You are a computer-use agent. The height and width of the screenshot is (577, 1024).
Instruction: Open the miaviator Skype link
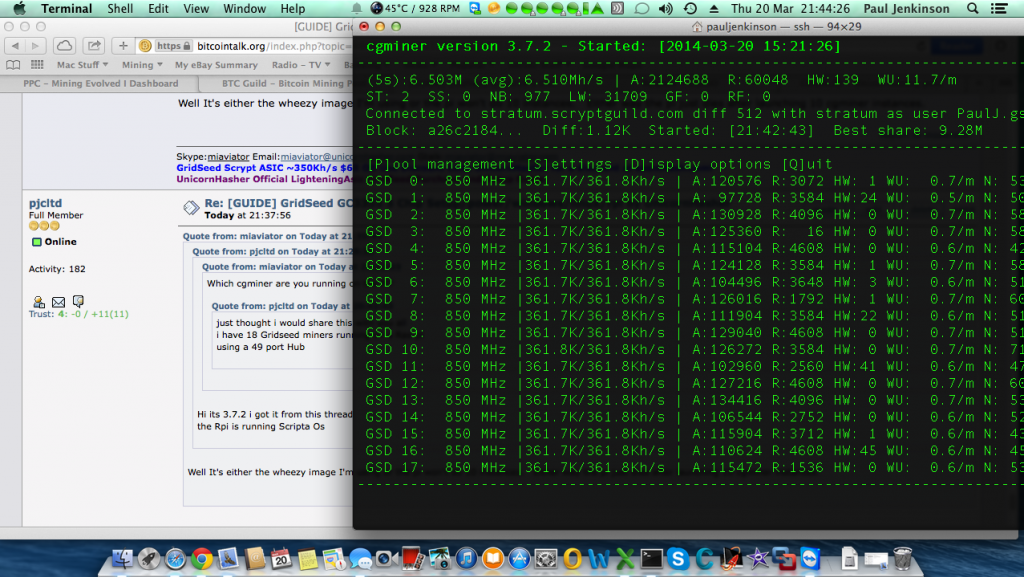(229, 157)
